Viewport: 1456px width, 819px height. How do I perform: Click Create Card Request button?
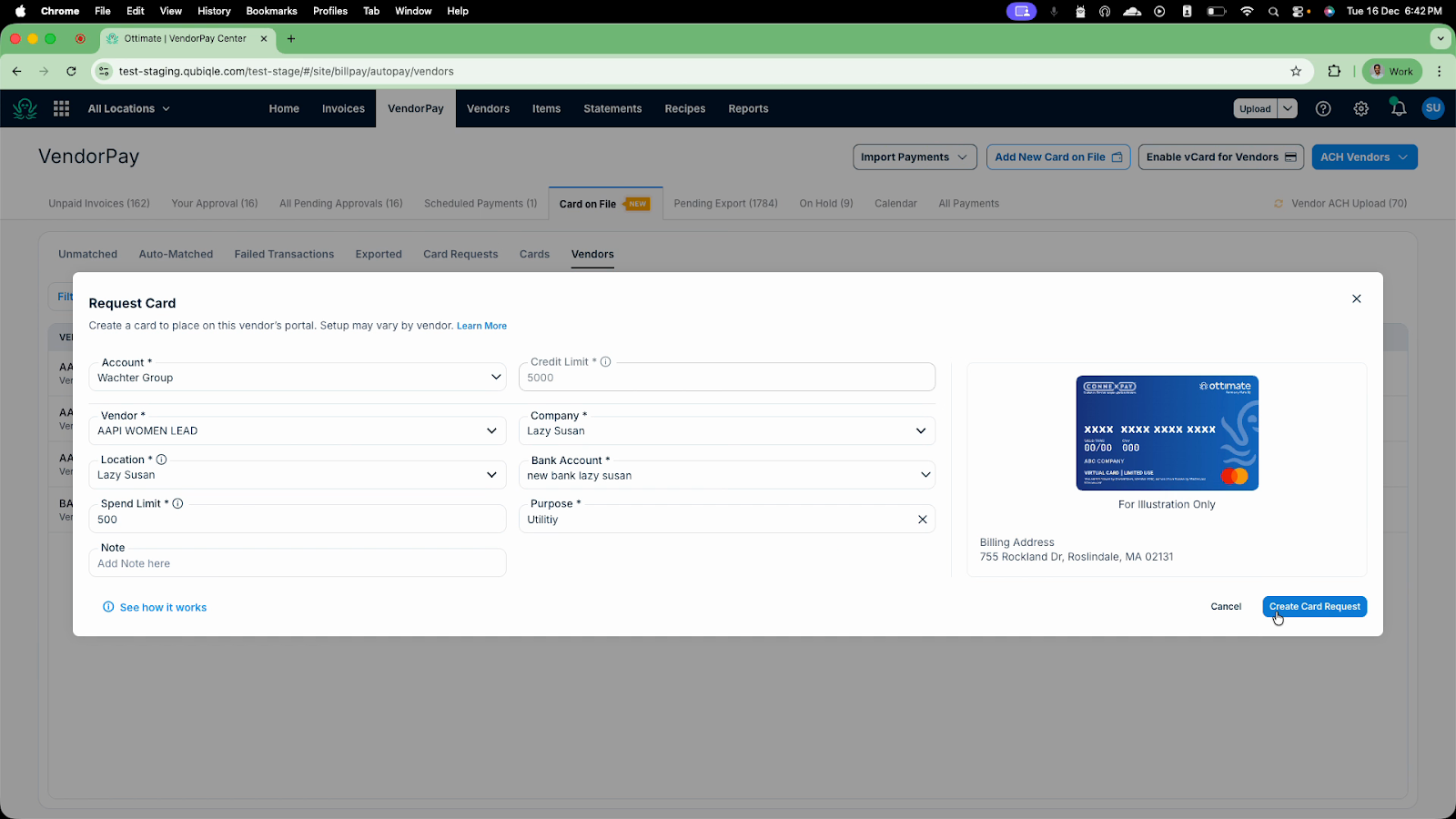click(x=1314, y=606)
